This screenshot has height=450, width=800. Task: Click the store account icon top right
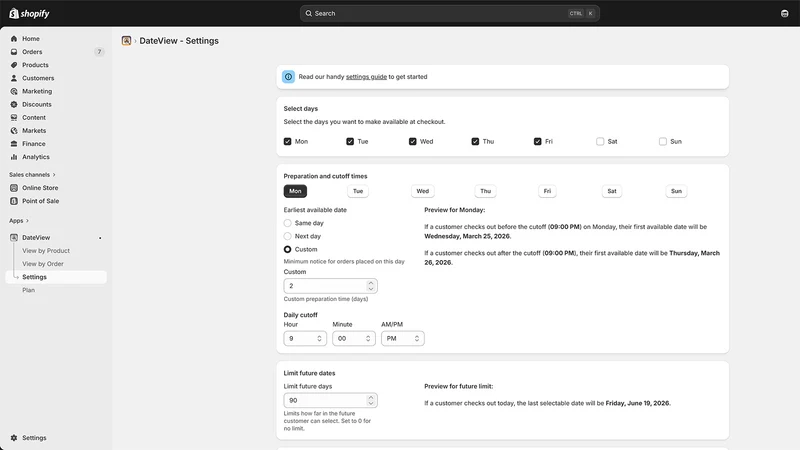click(x=784, y=13)
